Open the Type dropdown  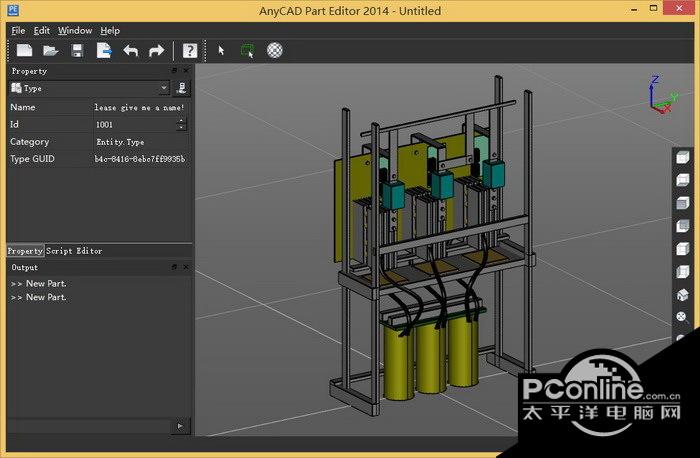point(89,88)
